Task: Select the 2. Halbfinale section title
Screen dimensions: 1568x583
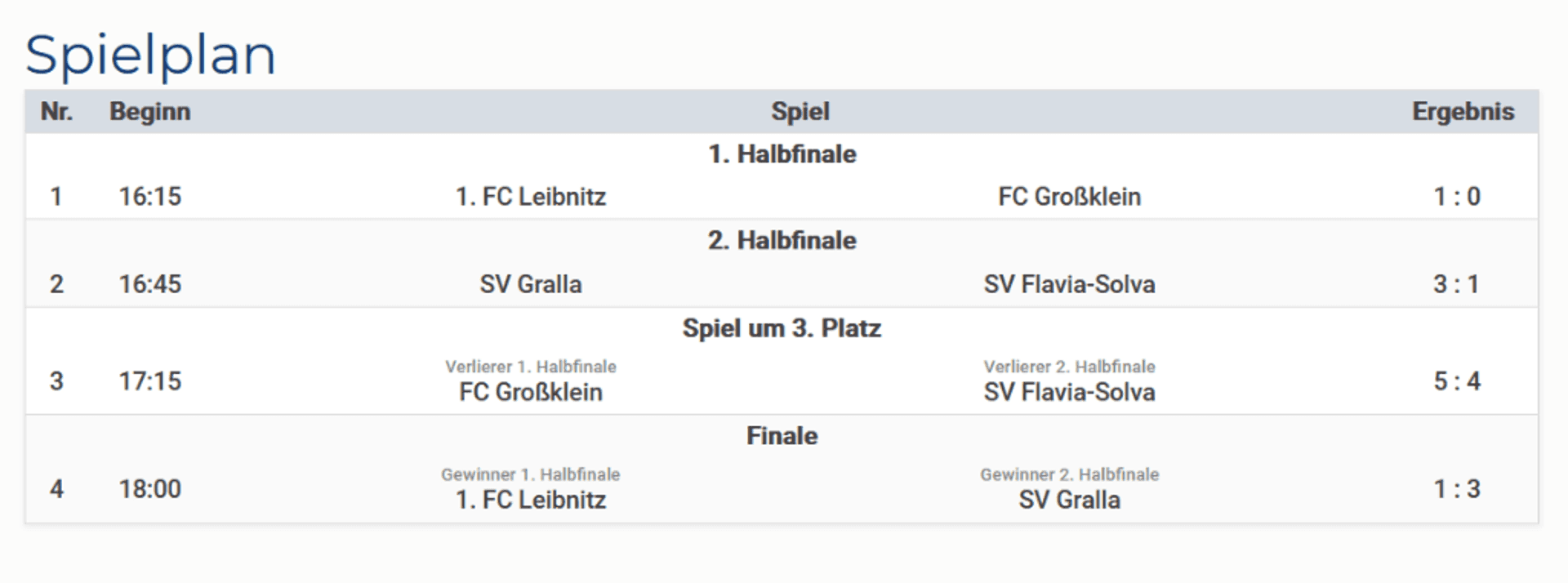Action: (782, 241)
